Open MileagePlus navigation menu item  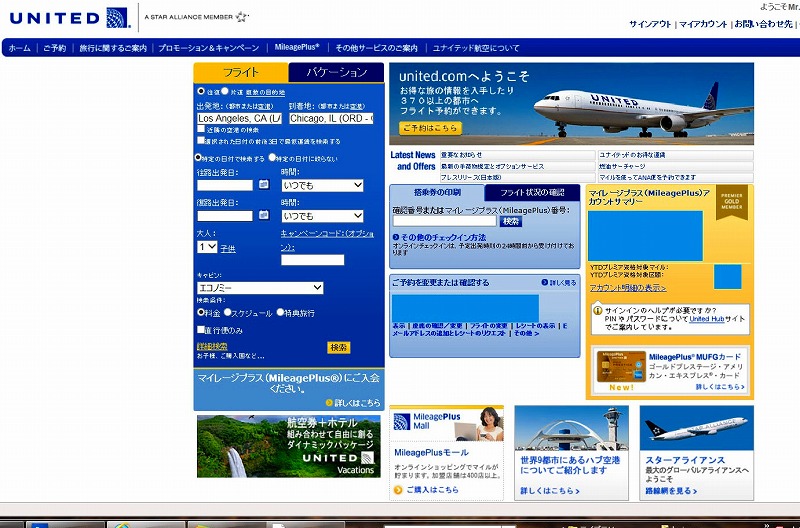point(297,47)
